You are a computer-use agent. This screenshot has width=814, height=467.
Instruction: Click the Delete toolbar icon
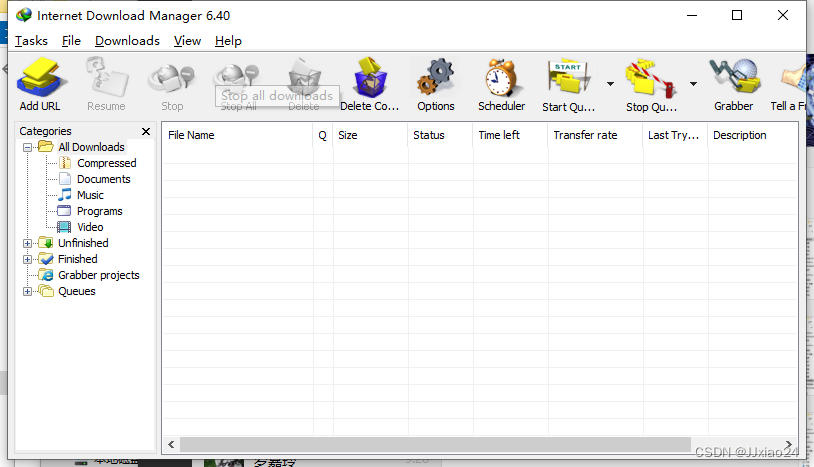(304, 75)
